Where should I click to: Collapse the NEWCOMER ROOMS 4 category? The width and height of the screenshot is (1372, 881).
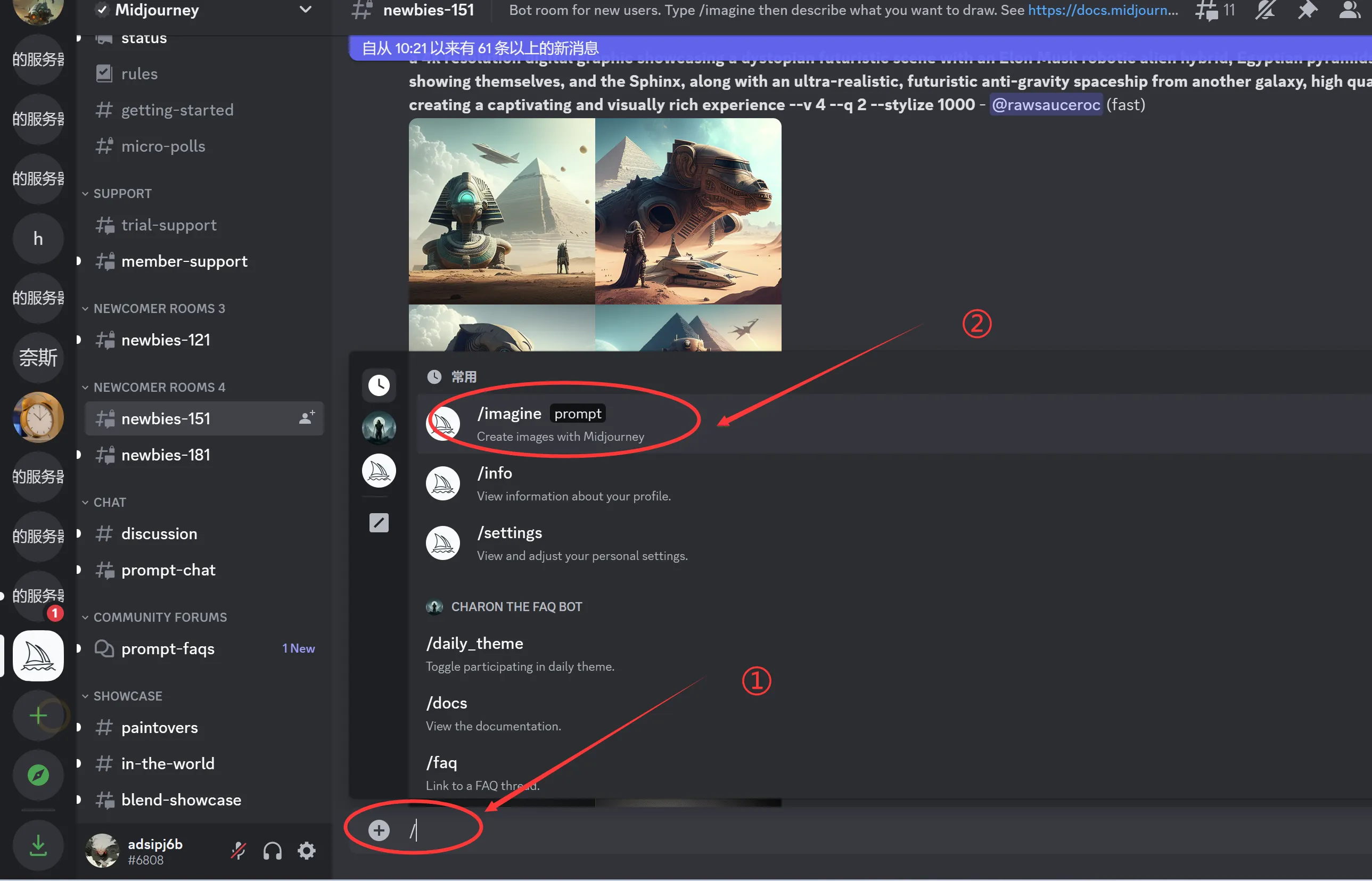159,388
